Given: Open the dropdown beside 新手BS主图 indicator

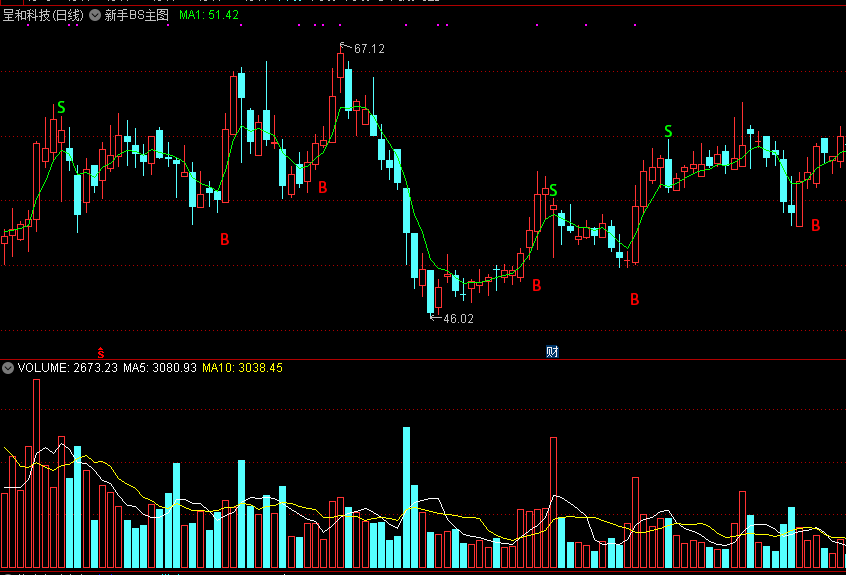Looking at the screenshot, I should click(95, 15).
